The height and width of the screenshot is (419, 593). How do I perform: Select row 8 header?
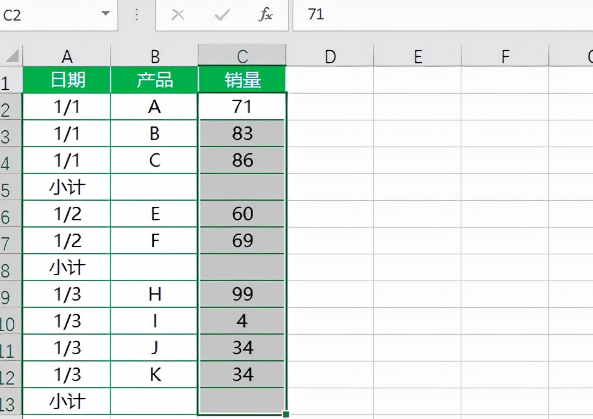click(11, 267)
